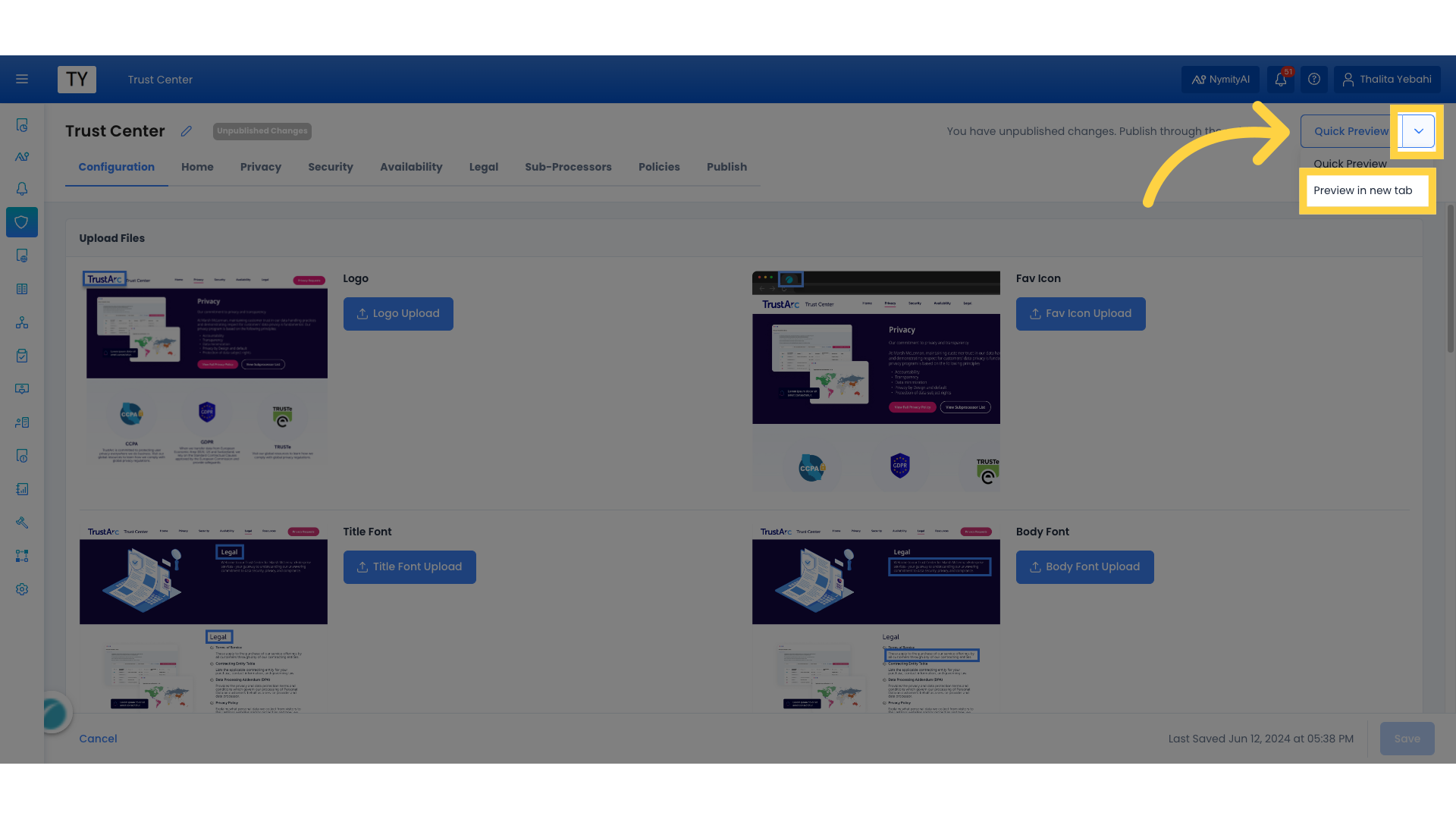
Task: Click the Fav Icon Upload button
Action: point(1081,314)
